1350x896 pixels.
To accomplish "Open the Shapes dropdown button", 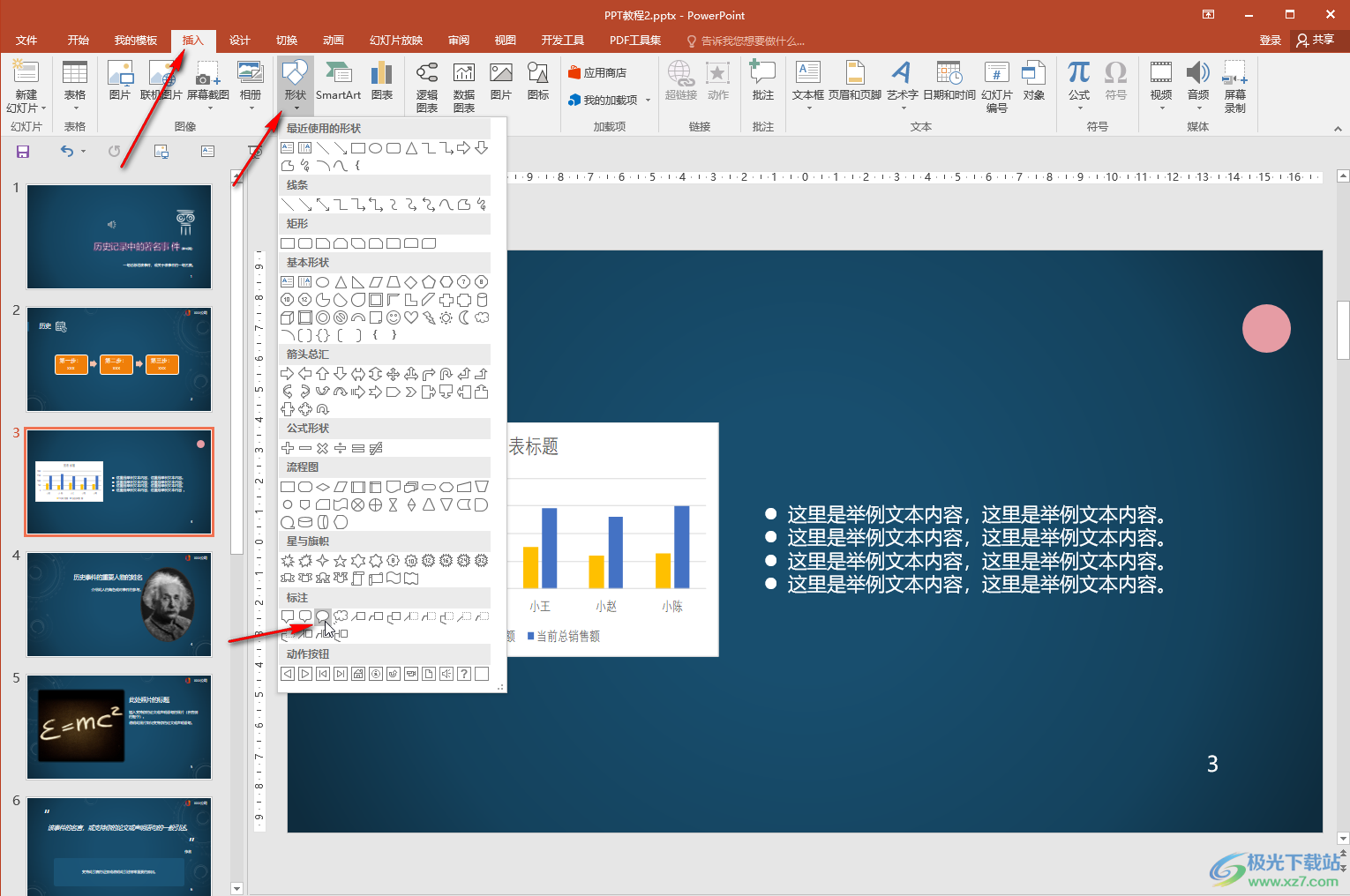I will coord(296,86).
